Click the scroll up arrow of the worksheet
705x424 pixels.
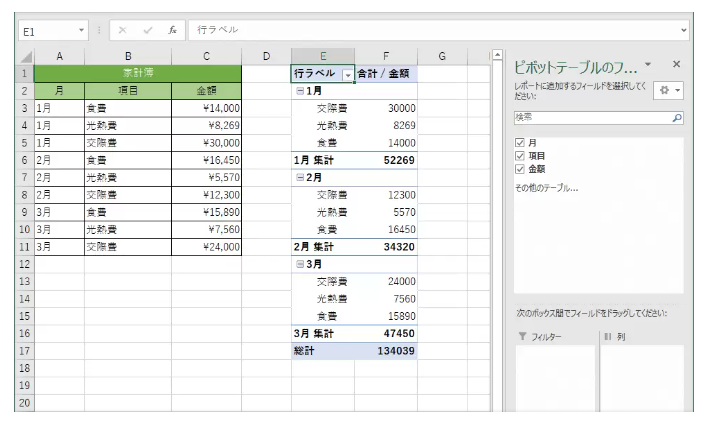[x=497, y=57]
